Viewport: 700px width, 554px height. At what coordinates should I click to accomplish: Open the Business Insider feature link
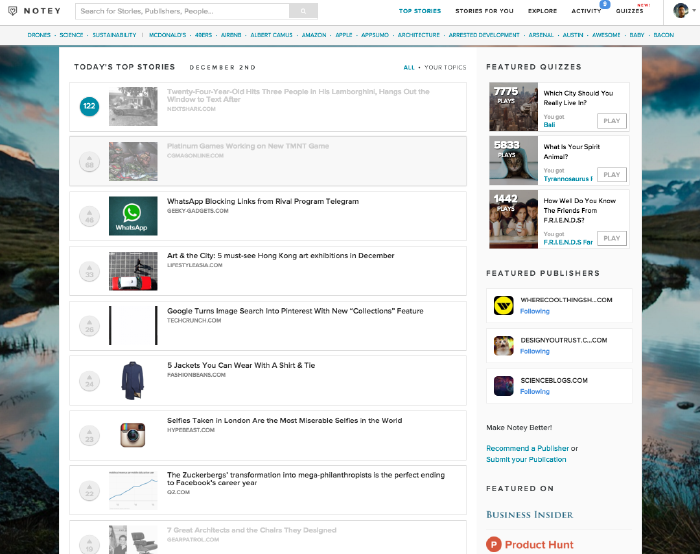(529, 515)
